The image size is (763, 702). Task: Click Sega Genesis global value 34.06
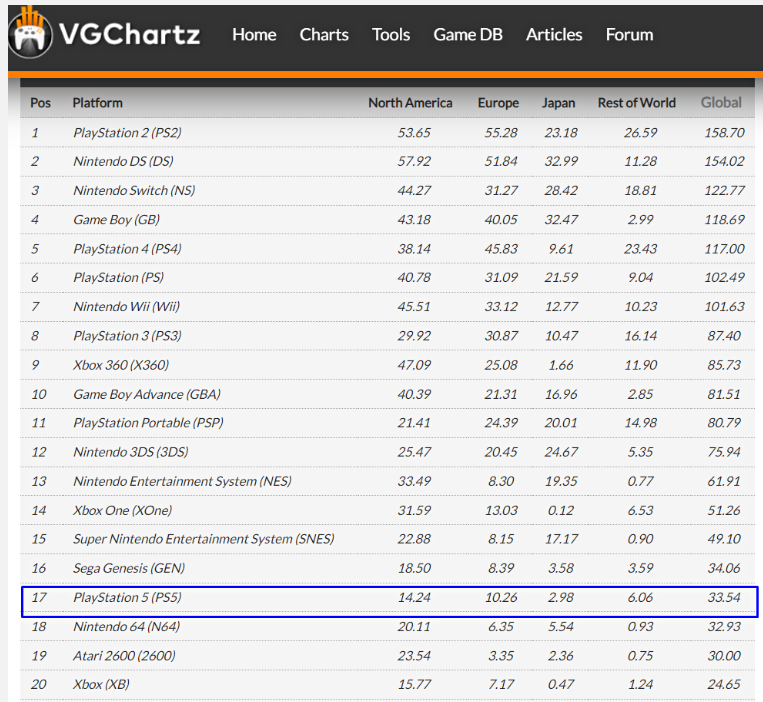(724, 568)
